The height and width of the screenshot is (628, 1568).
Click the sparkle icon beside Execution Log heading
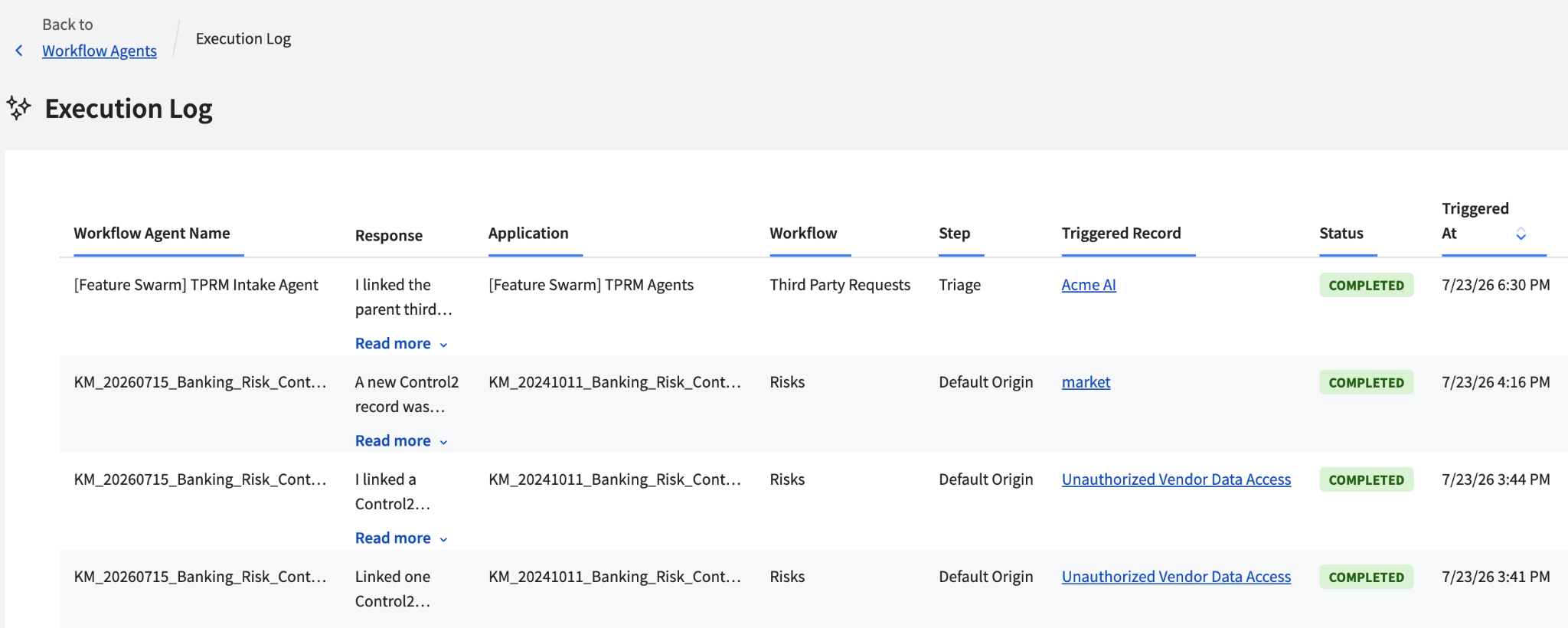click(19, 108)
